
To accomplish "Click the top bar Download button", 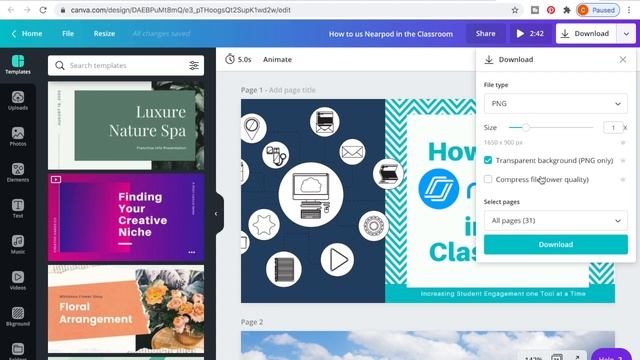I will pyautogui.click(x=586, y=33).
